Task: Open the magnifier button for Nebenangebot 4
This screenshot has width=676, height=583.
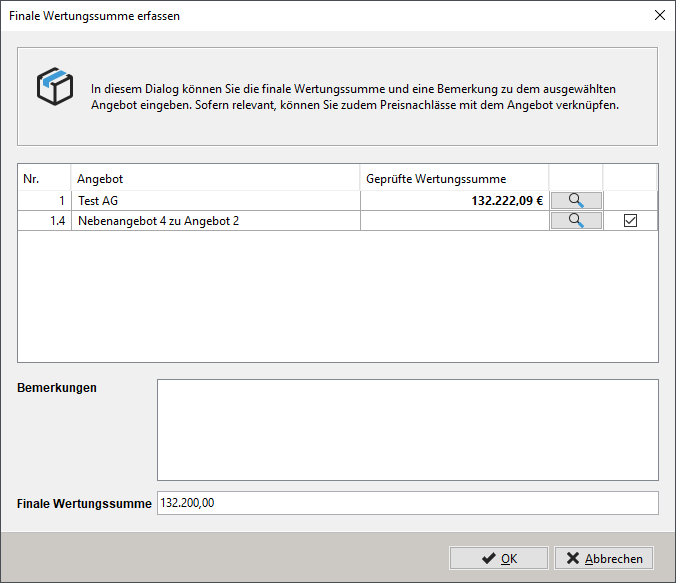Action: click(576, 220)
